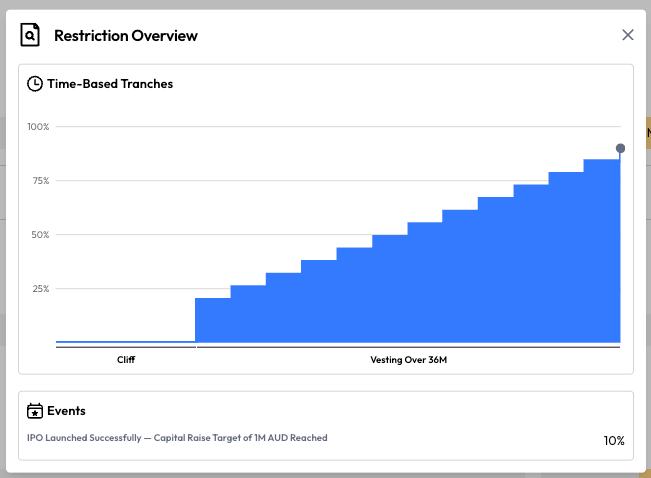Screen dimensions: 651x478
Task: Open the IPO Launched Successfully event entry
Action: tap(177, 438)
